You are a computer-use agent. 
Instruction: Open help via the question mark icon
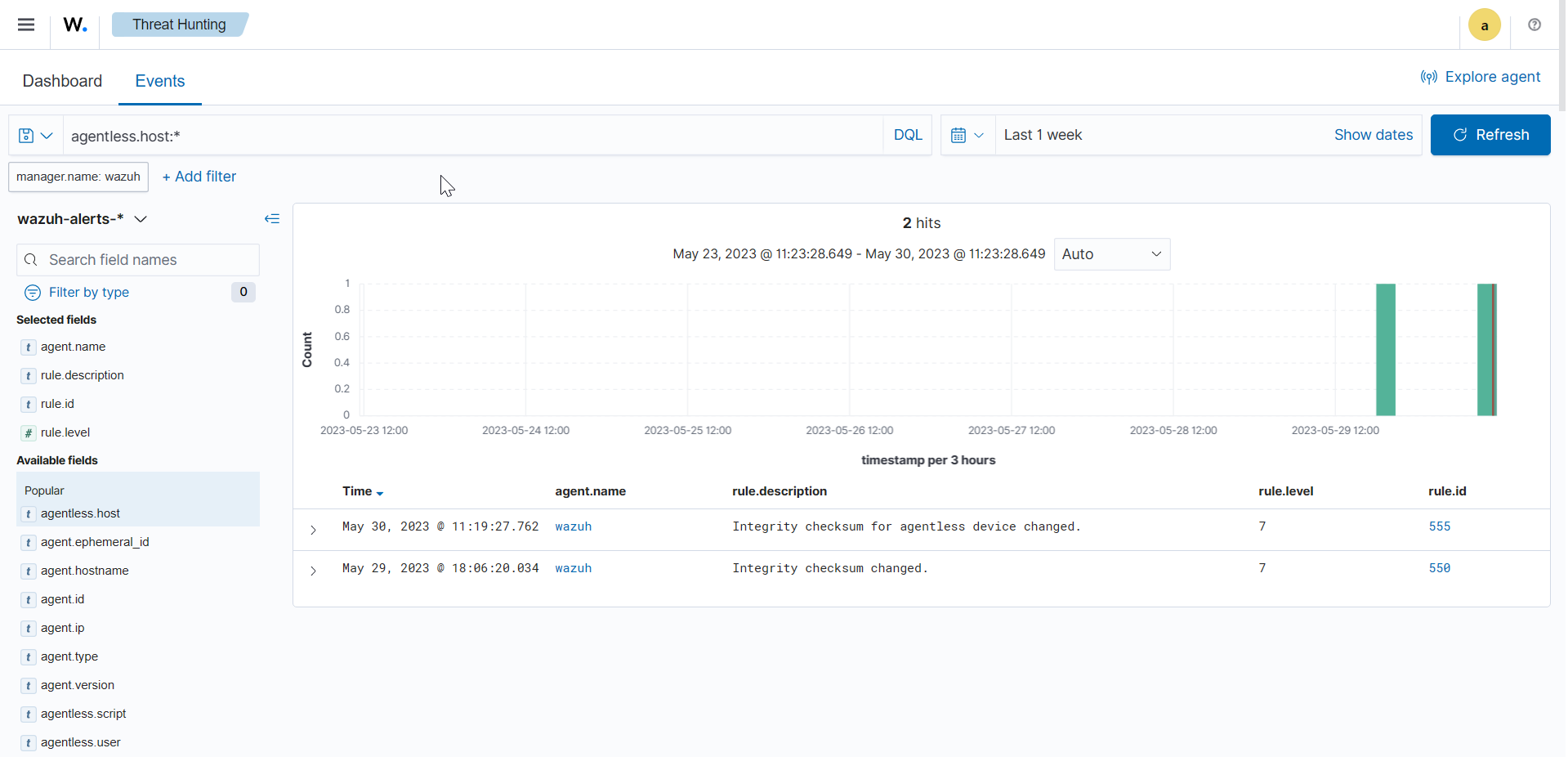[x=1534, y=25]
